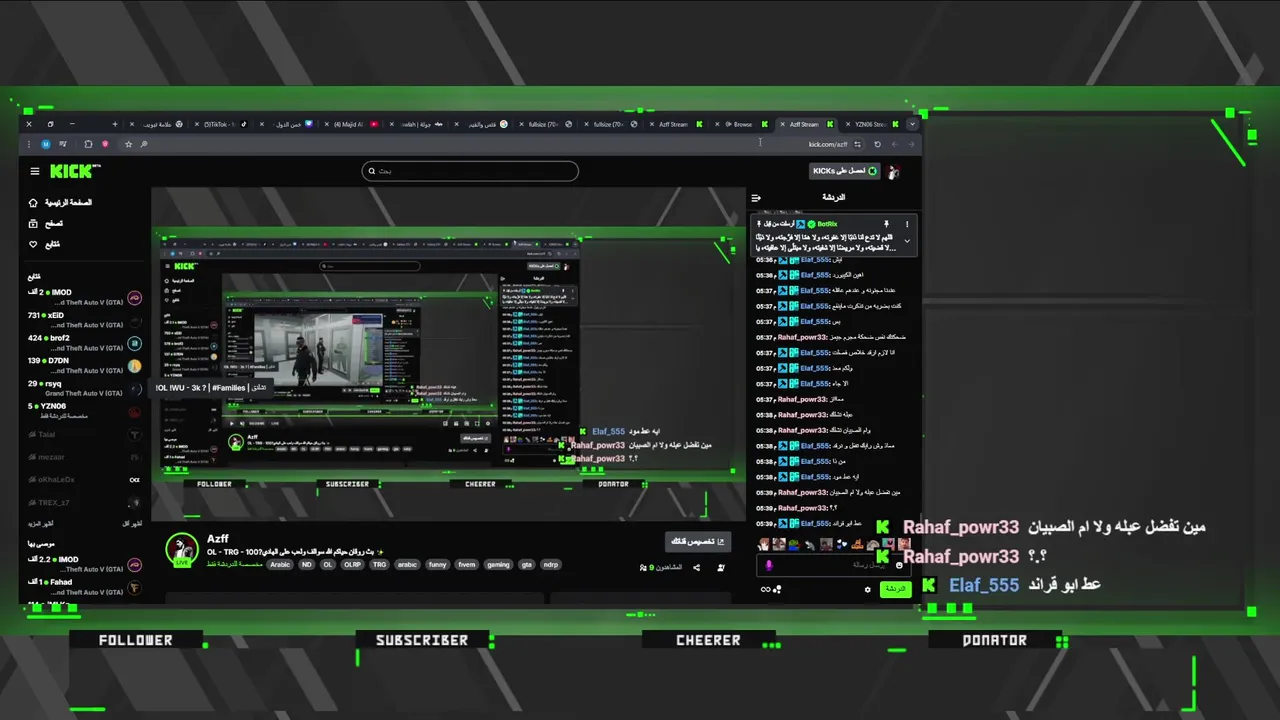The image size is (1280, 720).
Task: Click the address bar showing kick.com/azff
Action: pyautogui.click(x=828, y=144)
